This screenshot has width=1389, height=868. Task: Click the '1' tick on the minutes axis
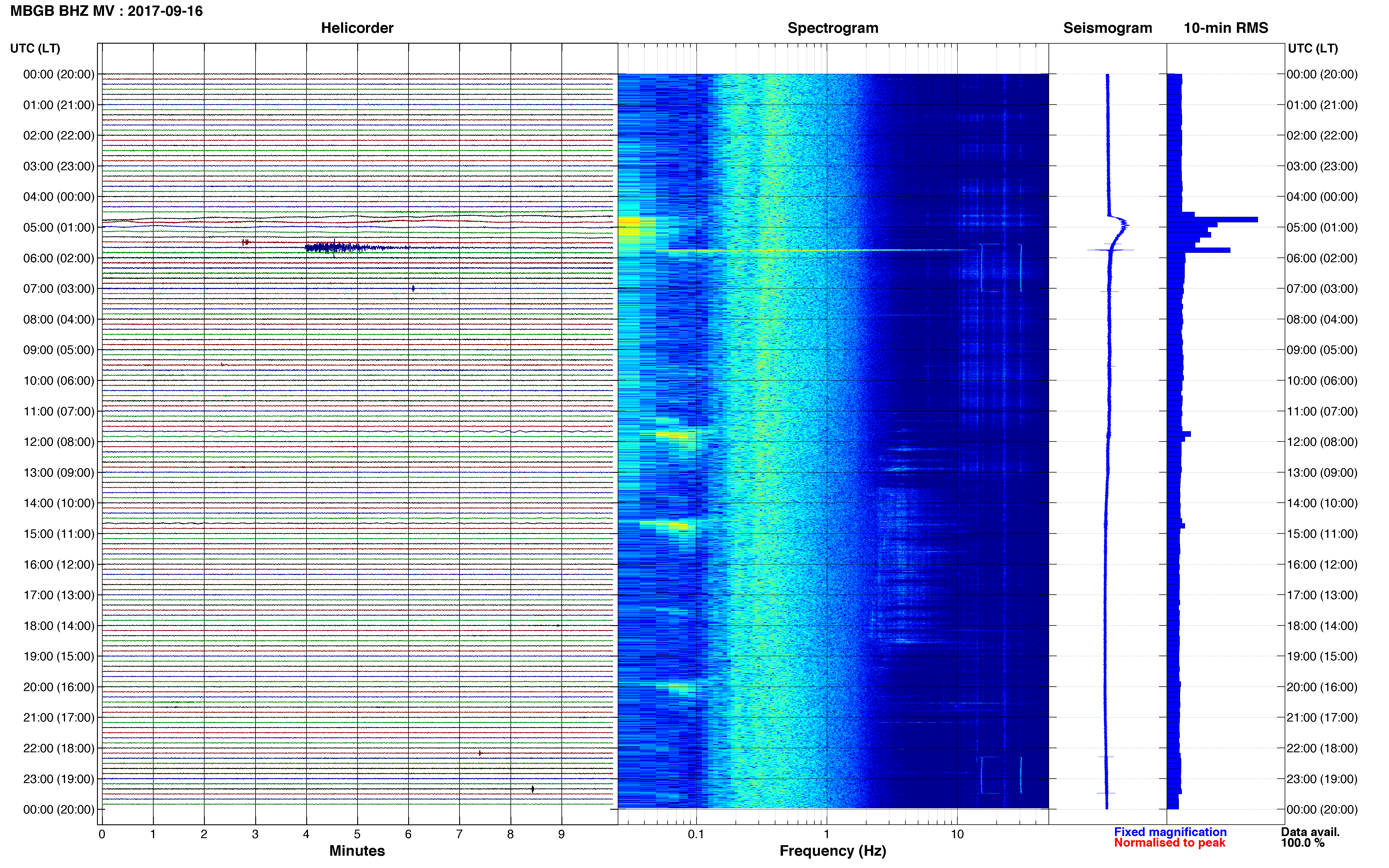pos(153,834)
